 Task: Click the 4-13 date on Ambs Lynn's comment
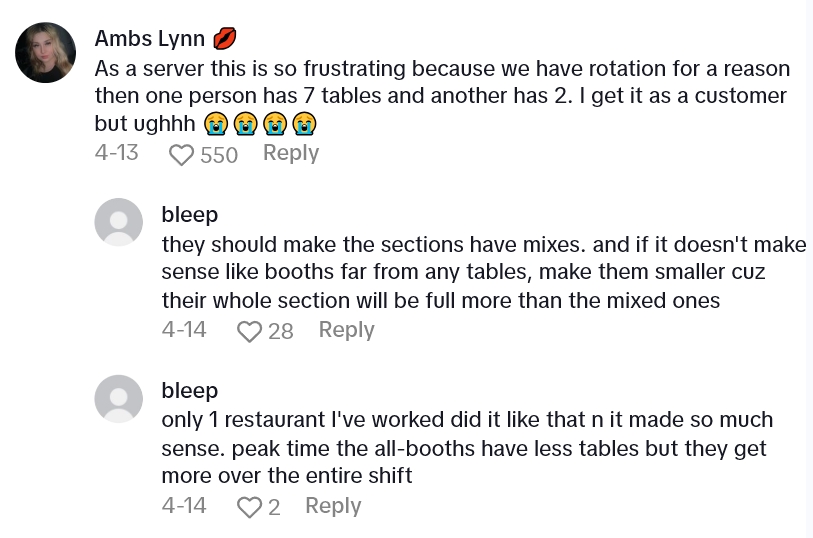click(x=116, y=153)
